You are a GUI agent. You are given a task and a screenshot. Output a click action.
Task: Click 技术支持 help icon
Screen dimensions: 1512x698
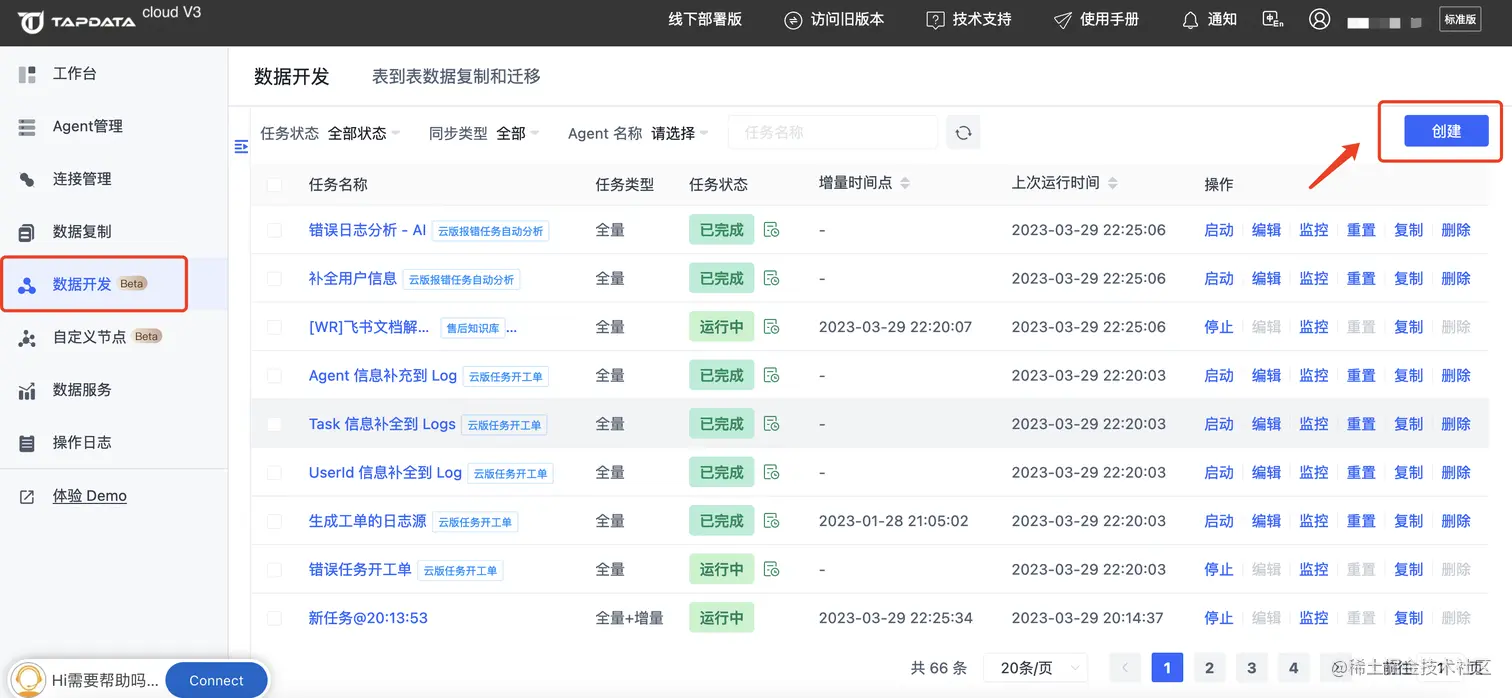click(x=935, y=20)
